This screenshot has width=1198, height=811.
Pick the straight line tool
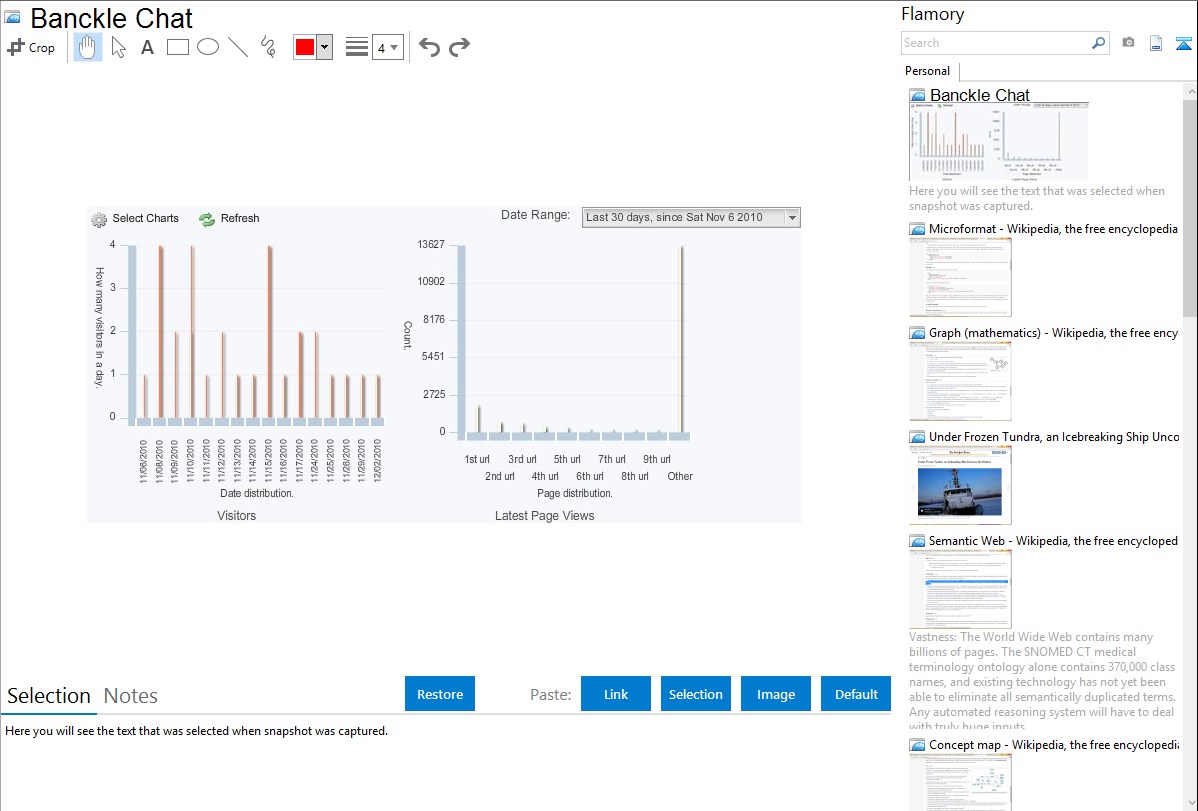tap(238, 47)
